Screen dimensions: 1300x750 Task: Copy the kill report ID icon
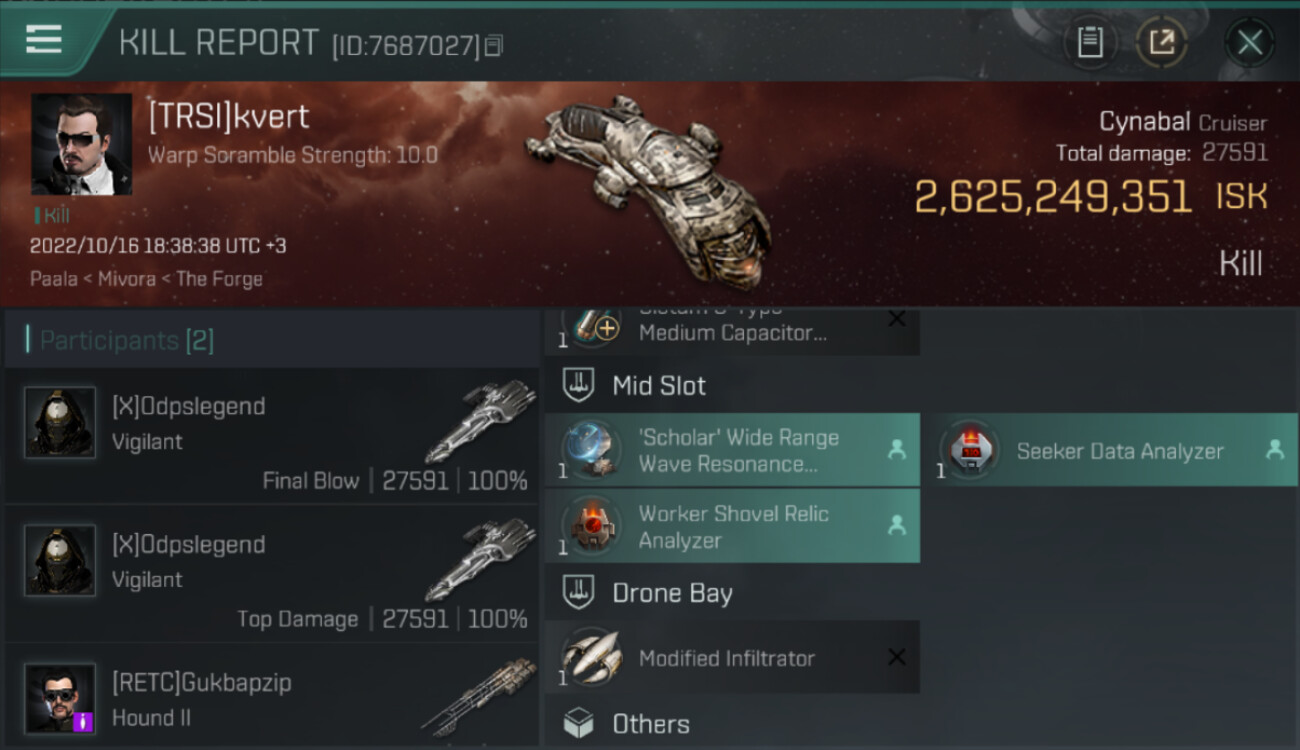(x=493, y=46)
